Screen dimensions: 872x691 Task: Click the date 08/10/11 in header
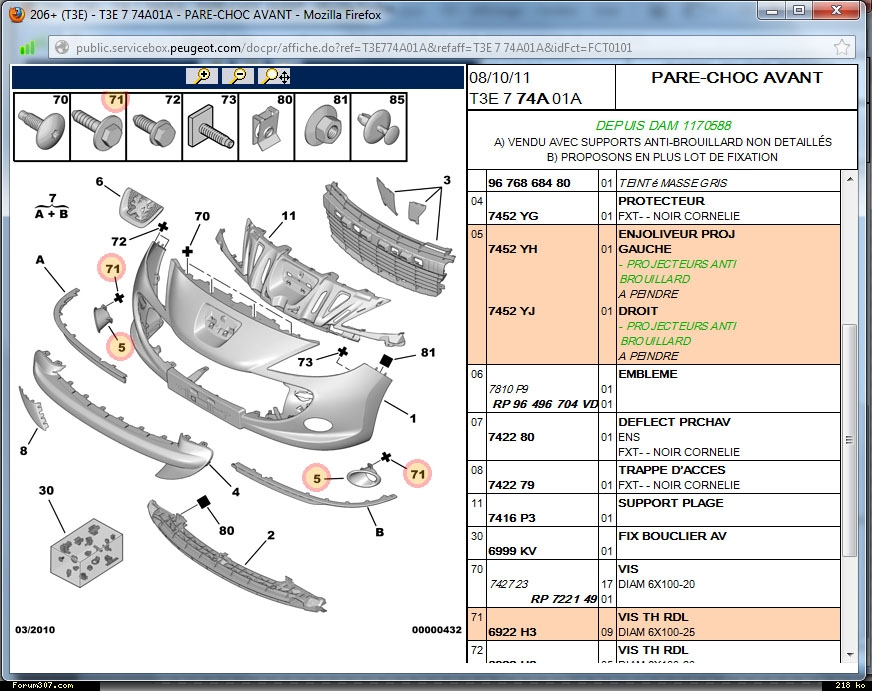[x=500, y=78]
